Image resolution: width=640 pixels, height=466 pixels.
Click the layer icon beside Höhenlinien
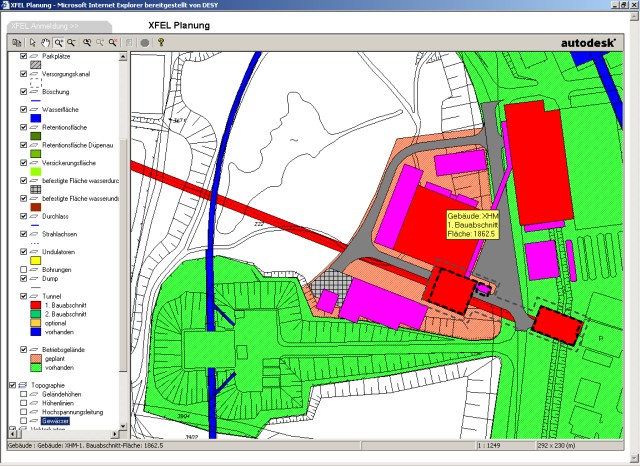tap(34, 403)
